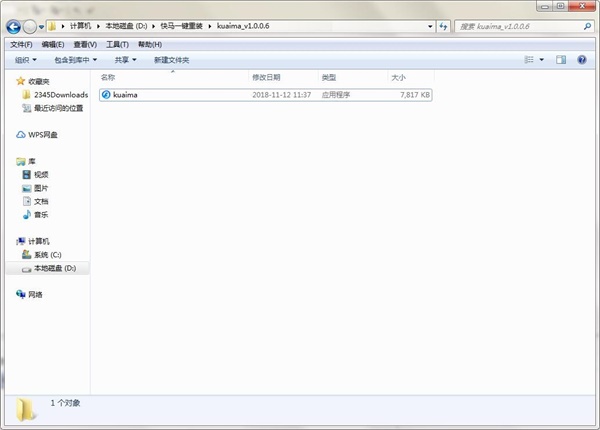Click the refresh button beside address bar
Image resolution: width=600 pixels, height=430 pixels.
tap(443, 26)
